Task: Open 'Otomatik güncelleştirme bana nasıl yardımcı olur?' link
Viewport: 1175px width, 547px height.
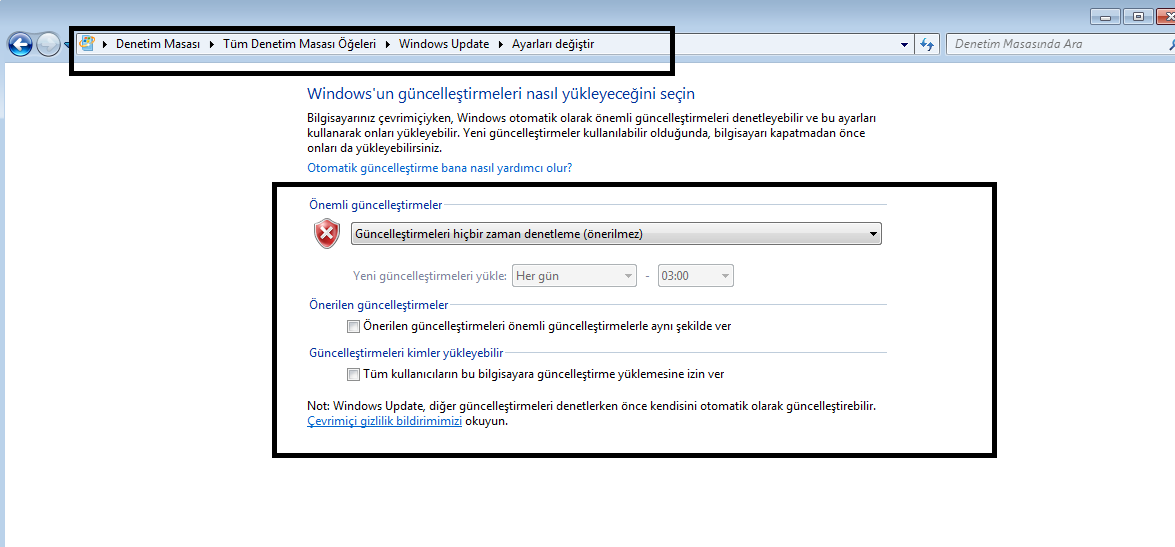Action: (440, 168)
